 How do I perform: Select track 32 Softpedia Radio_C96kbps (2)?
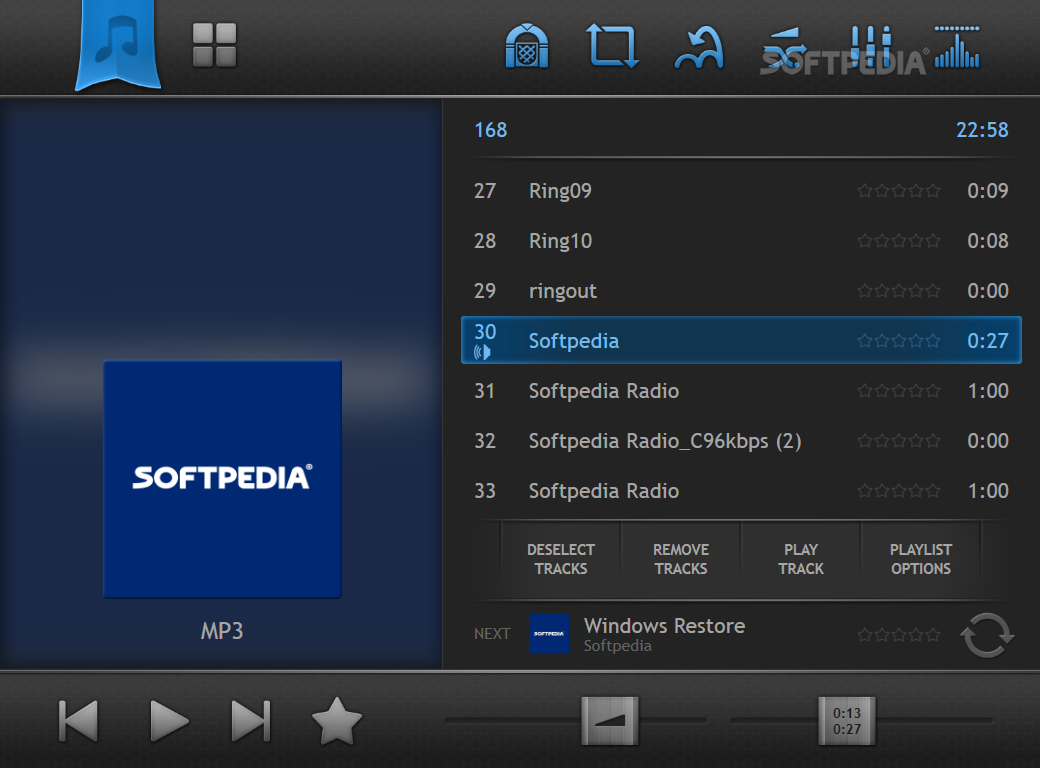pos(742,440)
